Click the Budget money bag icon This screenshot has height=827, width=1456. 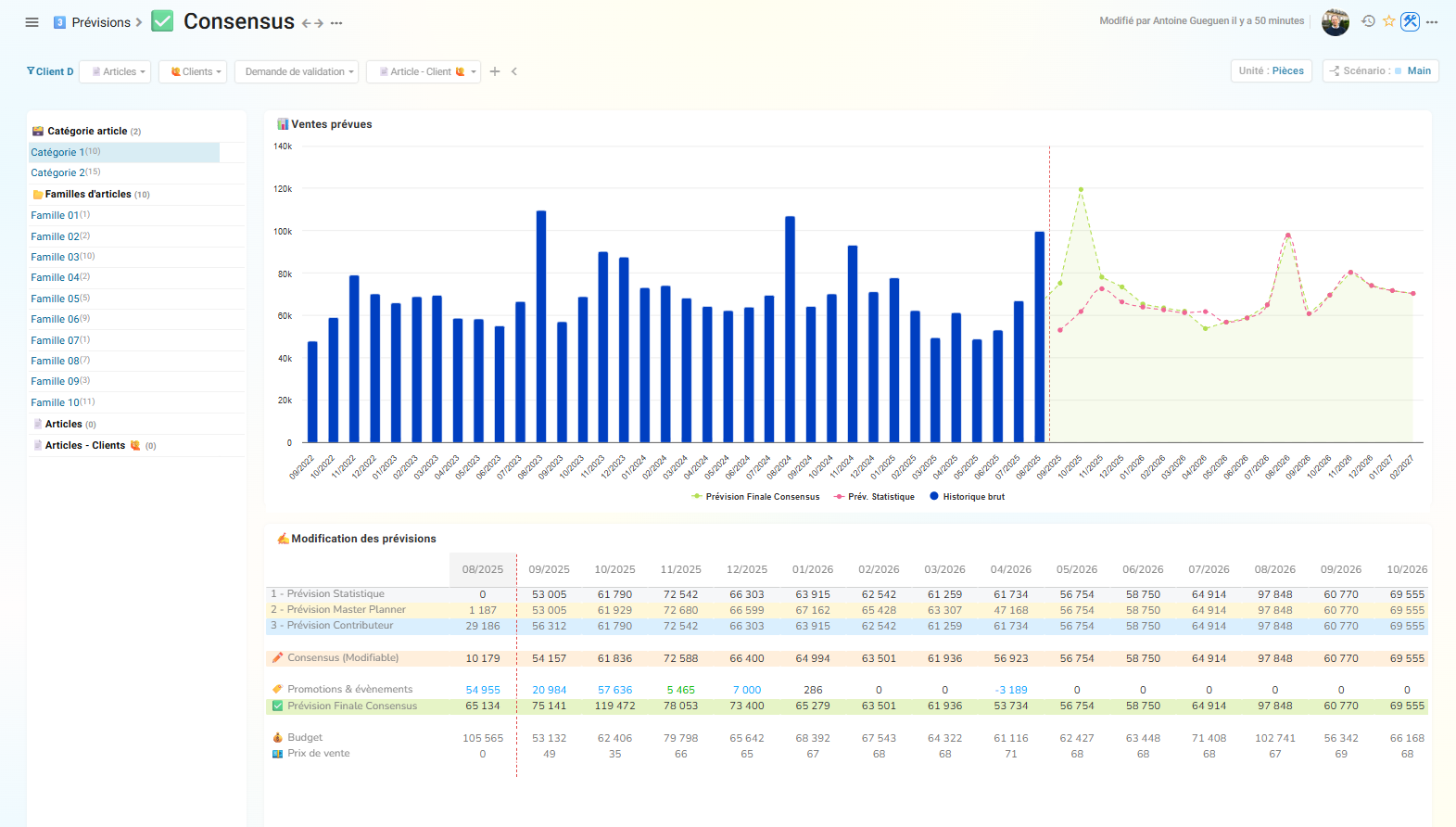click(277, 737)
